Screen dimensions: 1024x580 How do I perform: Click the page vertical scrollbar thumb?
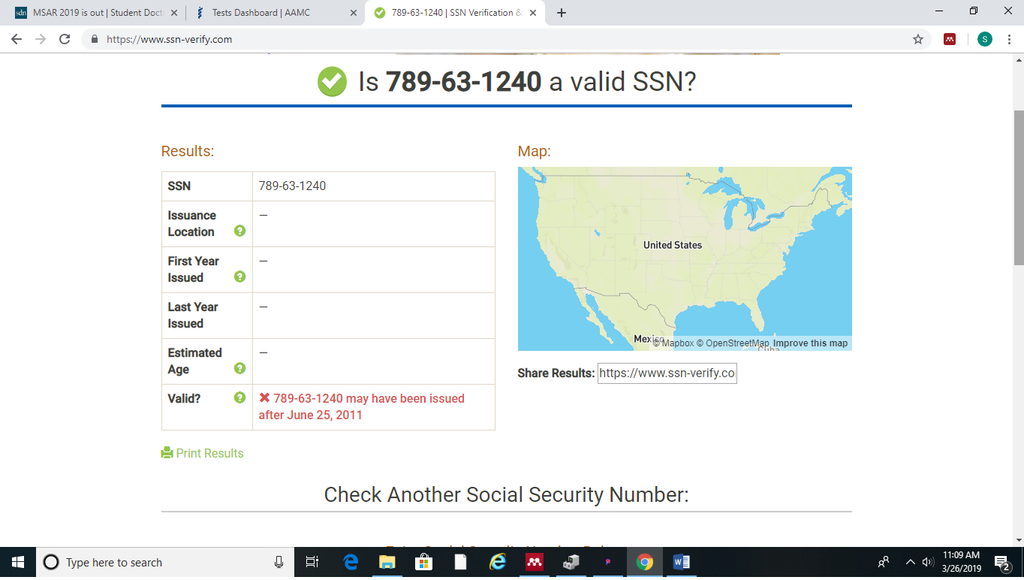1018,187
